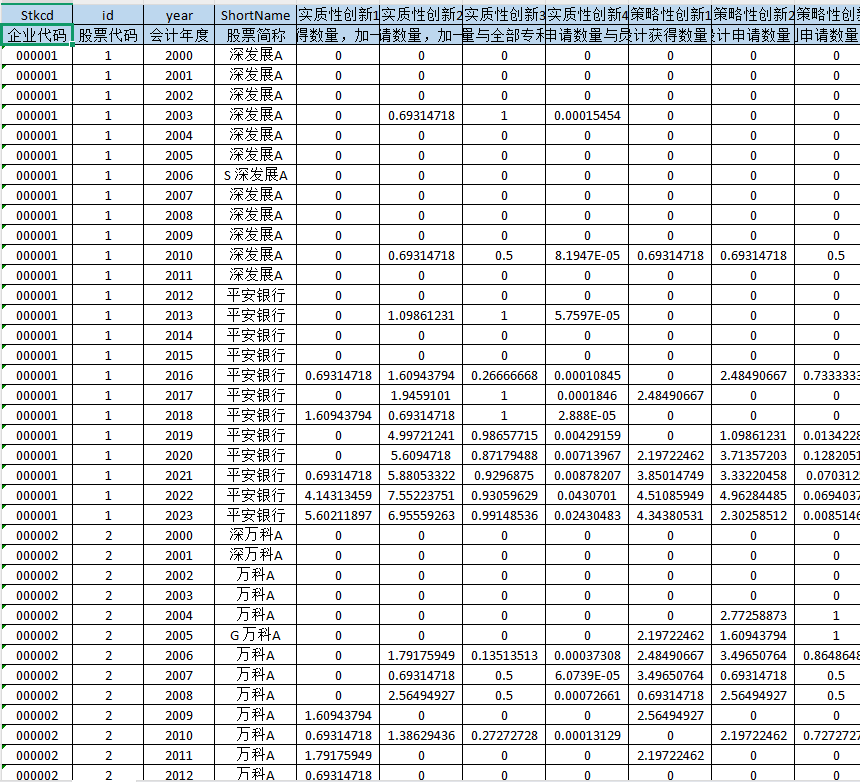Click the 实质性创新1 column header

coord(338,15)
